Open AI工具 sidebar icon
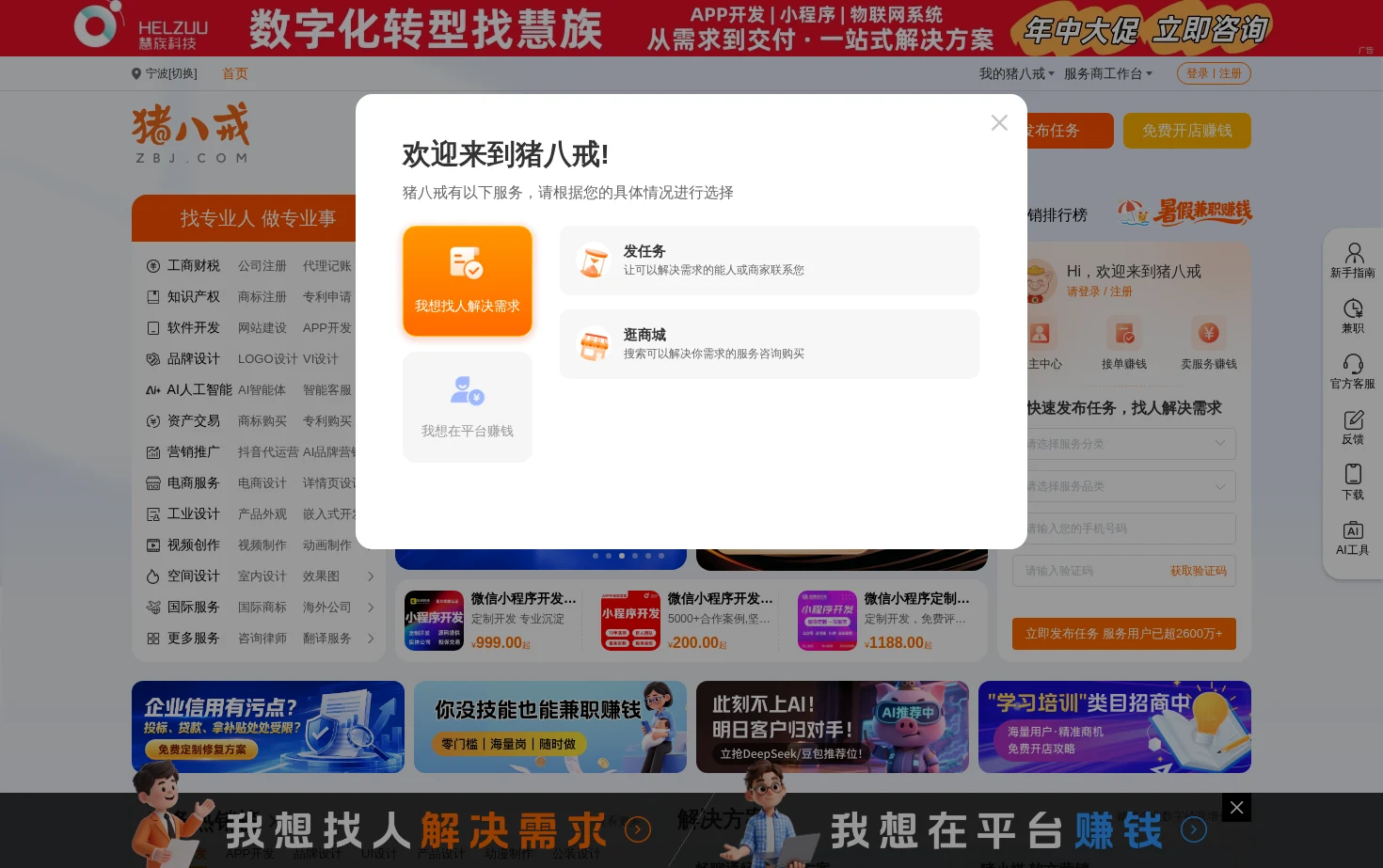Screen dimensions: 1383x868 pyautogui.click(x=1353, y=538)
